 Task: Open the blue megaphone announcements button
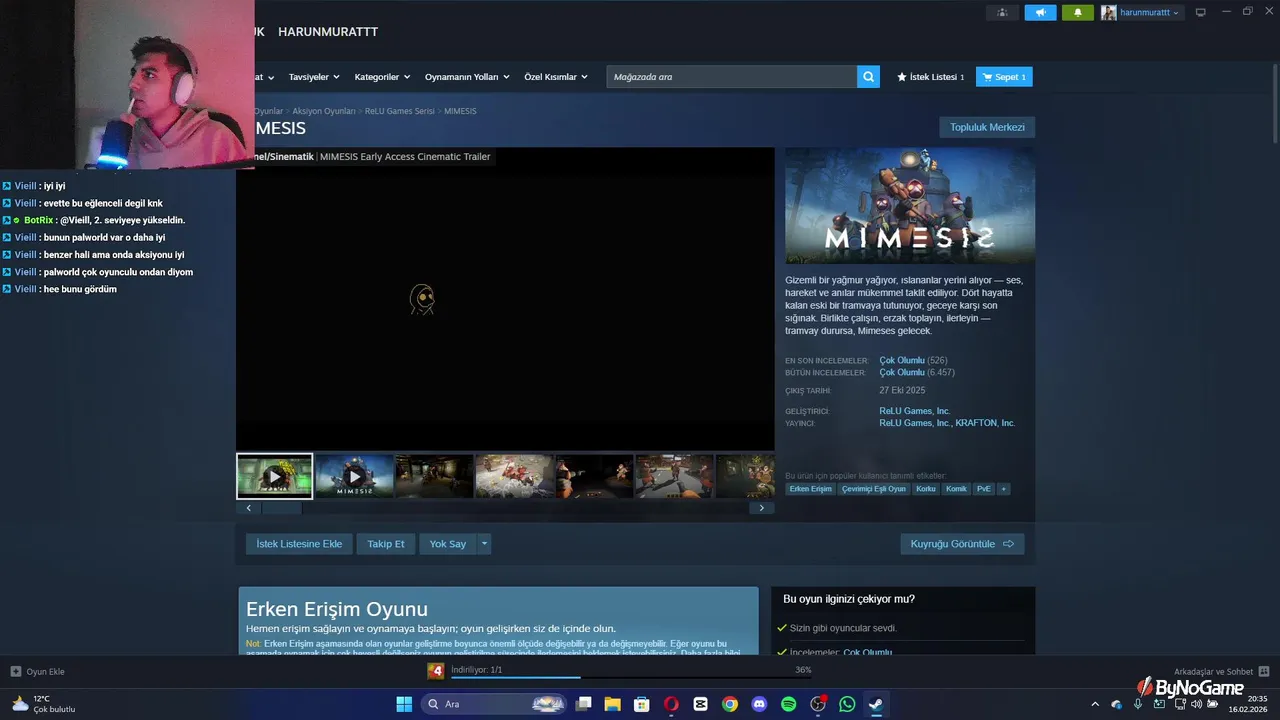(1040, 13)
